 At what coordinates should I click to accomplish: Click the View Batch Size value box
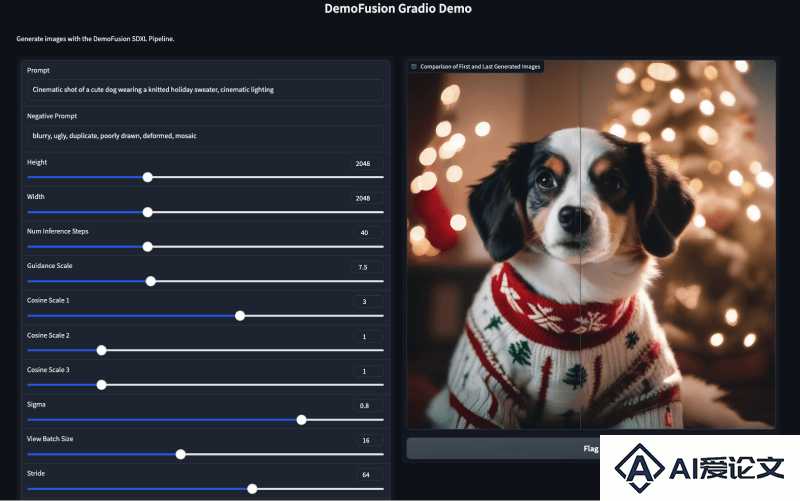click(x=369, y=440)
